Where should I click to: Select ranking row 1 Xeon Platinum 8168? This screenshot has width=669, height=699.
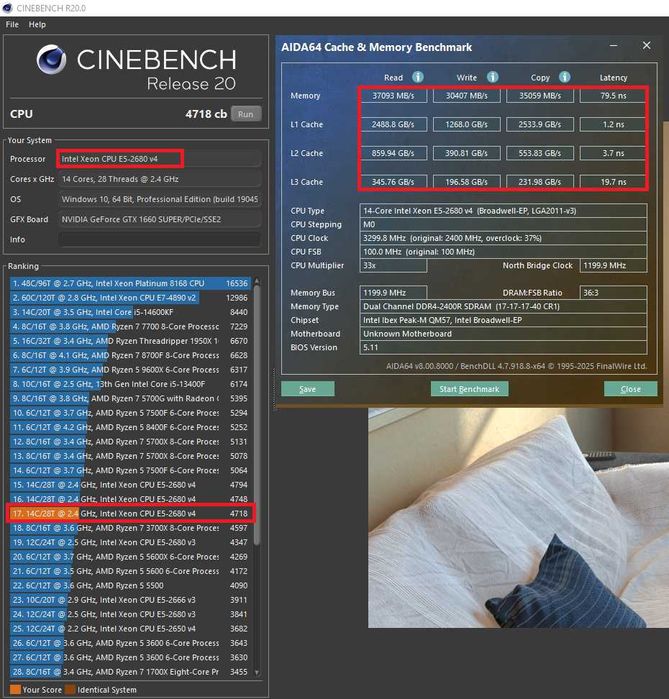(130, 284)
